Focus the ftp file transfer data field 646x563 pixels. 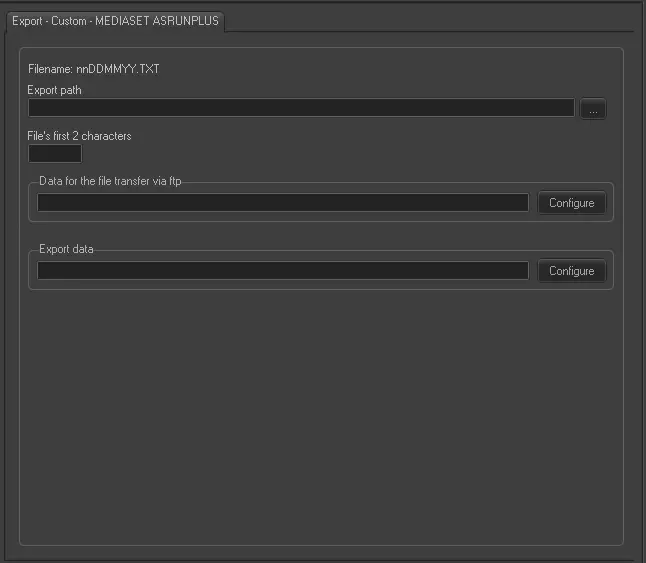(x=282, y=203)
